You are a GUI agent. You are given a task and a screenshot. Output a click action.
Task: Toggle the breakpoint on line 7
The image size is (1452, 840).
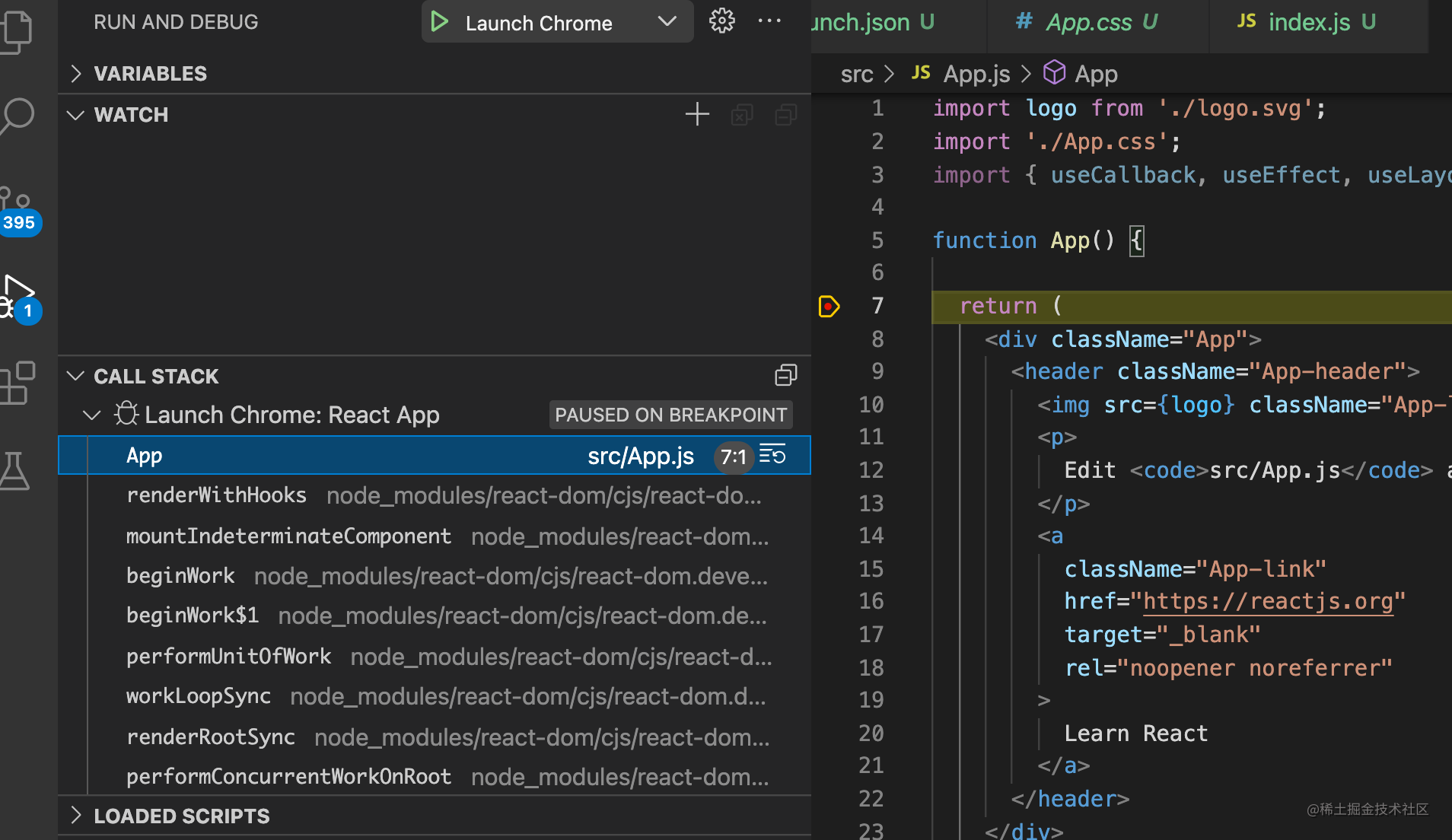click(828, 306)
